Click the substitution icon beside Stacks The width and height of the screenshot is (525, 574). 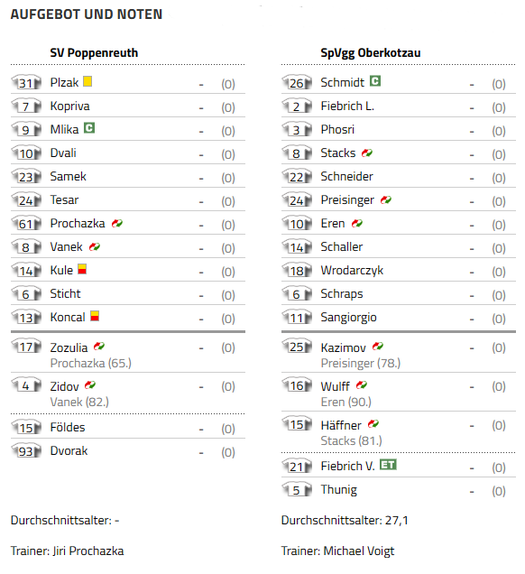click(x=367, y=153)
